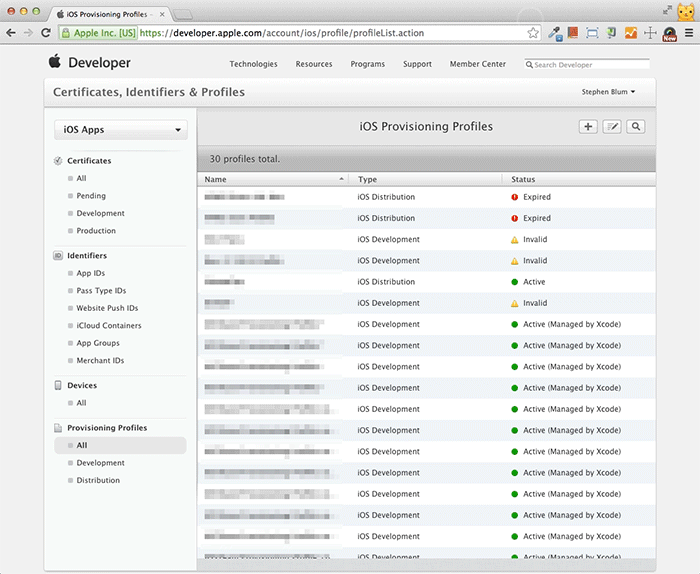Reload the page in the browser
Image resolution: width=700 pixels, height=574 pixels.
(46, 33)
